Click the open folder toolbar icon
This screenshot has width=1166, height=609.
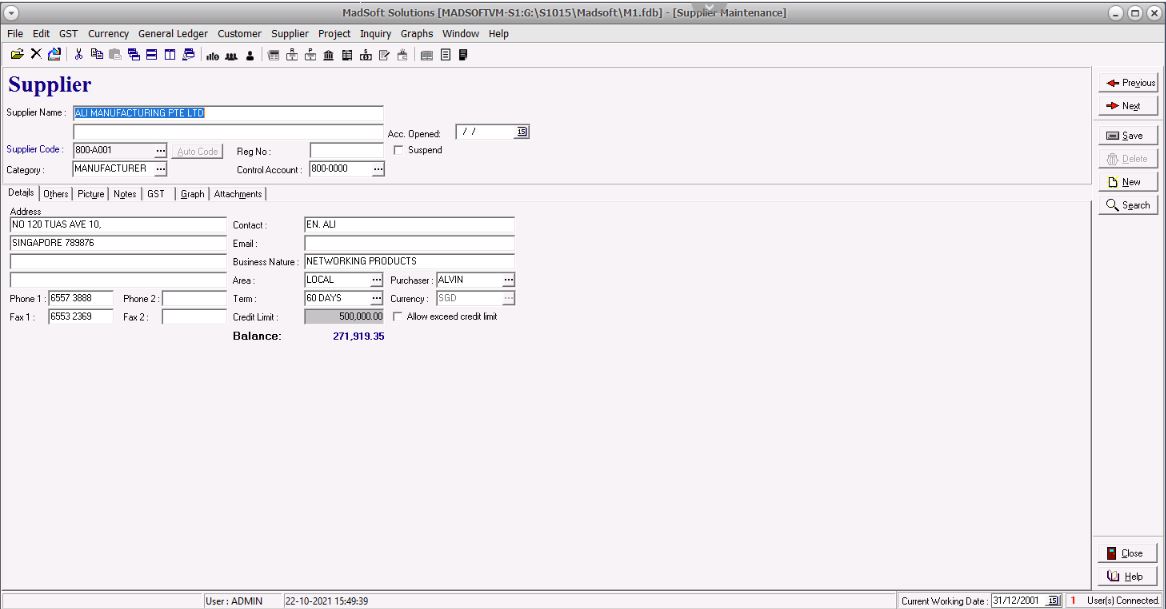tap(16, 54)
